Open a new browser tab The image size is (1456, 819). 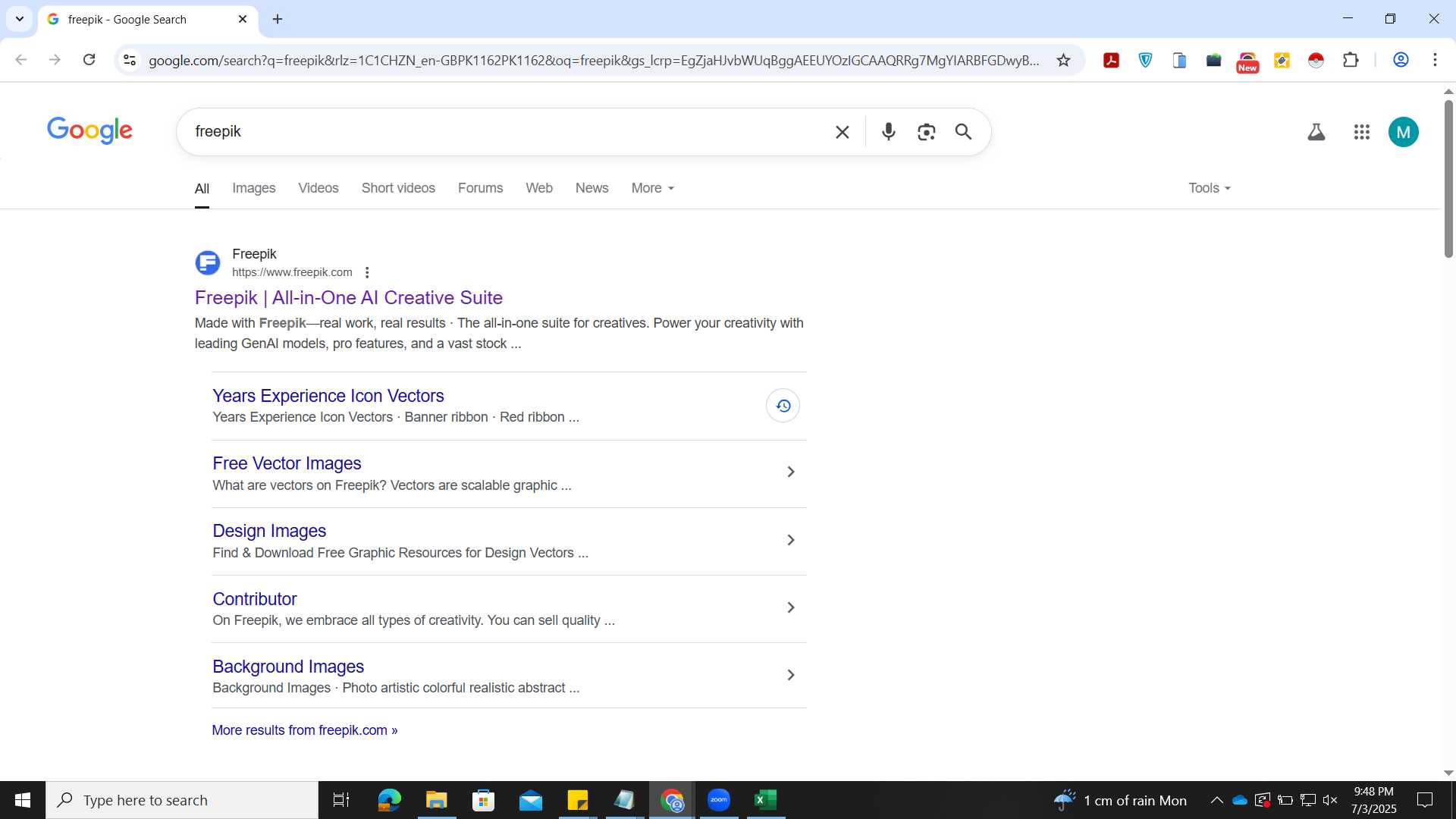click(x=278, y=19)
